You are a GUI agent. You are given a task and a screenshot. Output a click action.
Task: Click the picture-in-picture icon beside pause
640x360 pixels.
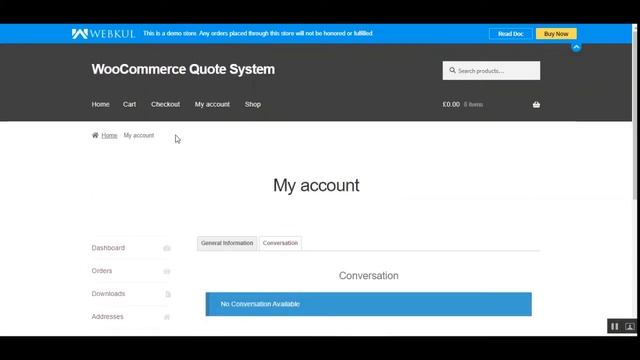pos(629,327)
